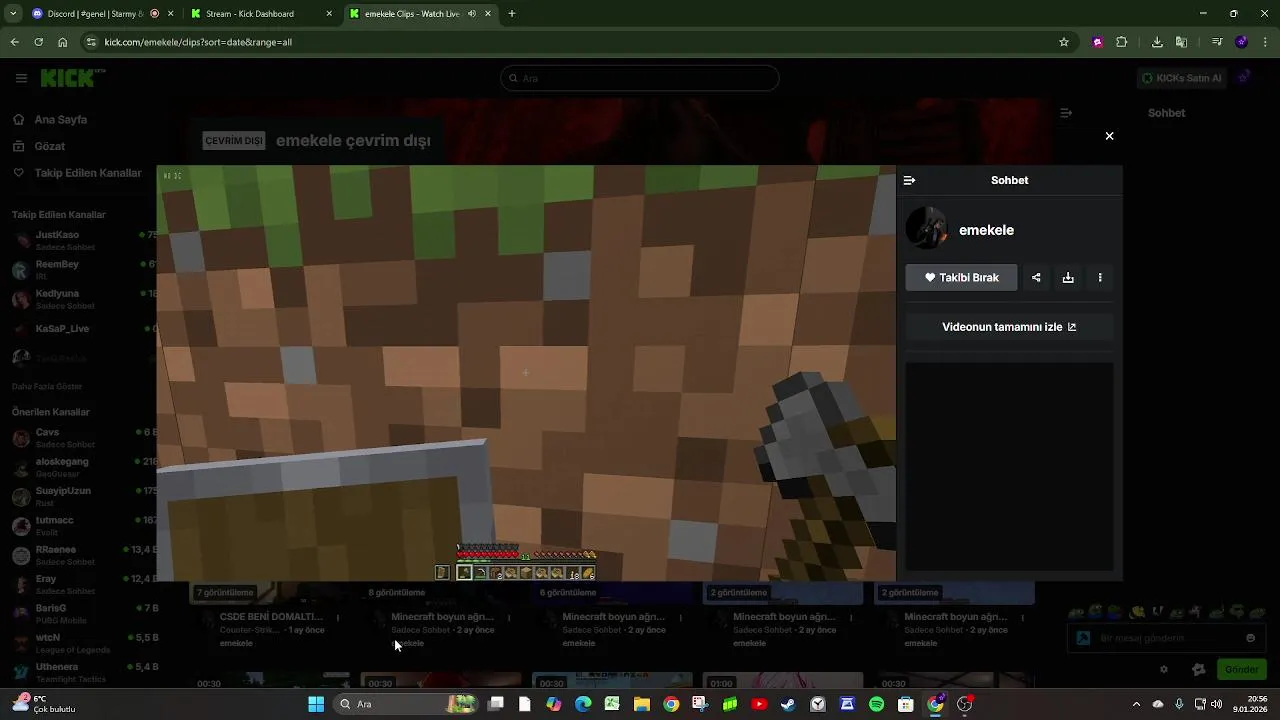The width and height of the screenshot is (1280, 720).
Task: Open Steam from taskbar
Action: click(x=789, y=704)
